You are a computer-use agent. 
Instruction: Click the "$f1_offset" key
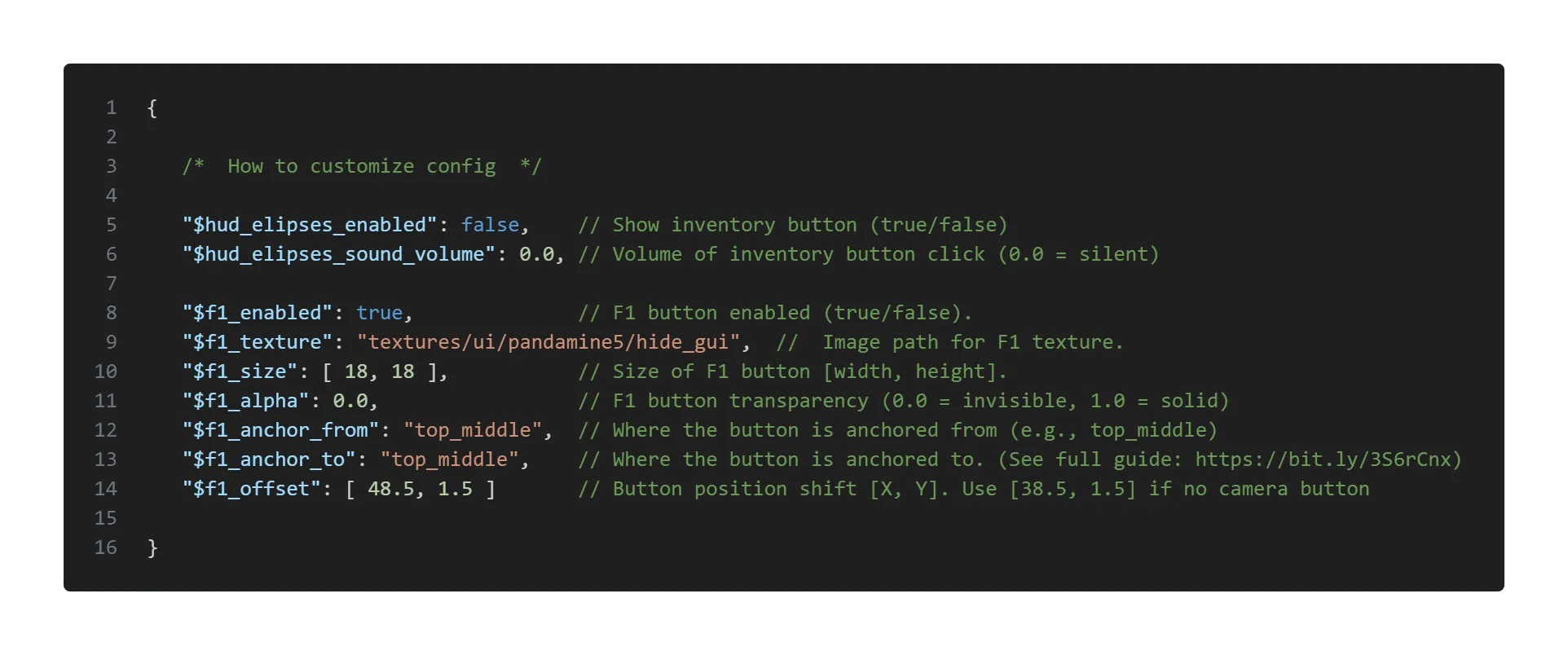click(x=251, y=489)
